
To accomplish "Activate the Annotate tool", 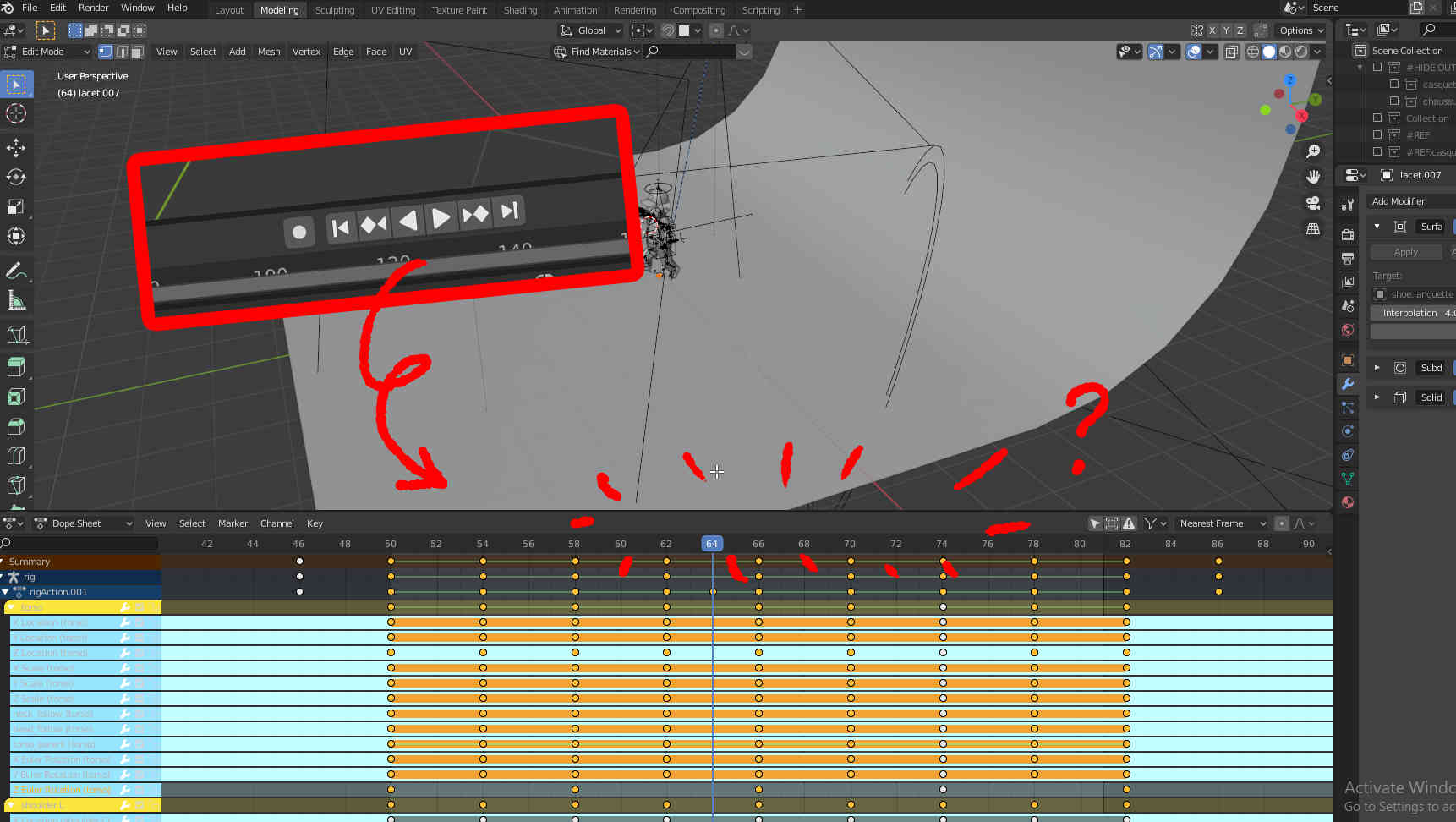I will coord(17,271).
